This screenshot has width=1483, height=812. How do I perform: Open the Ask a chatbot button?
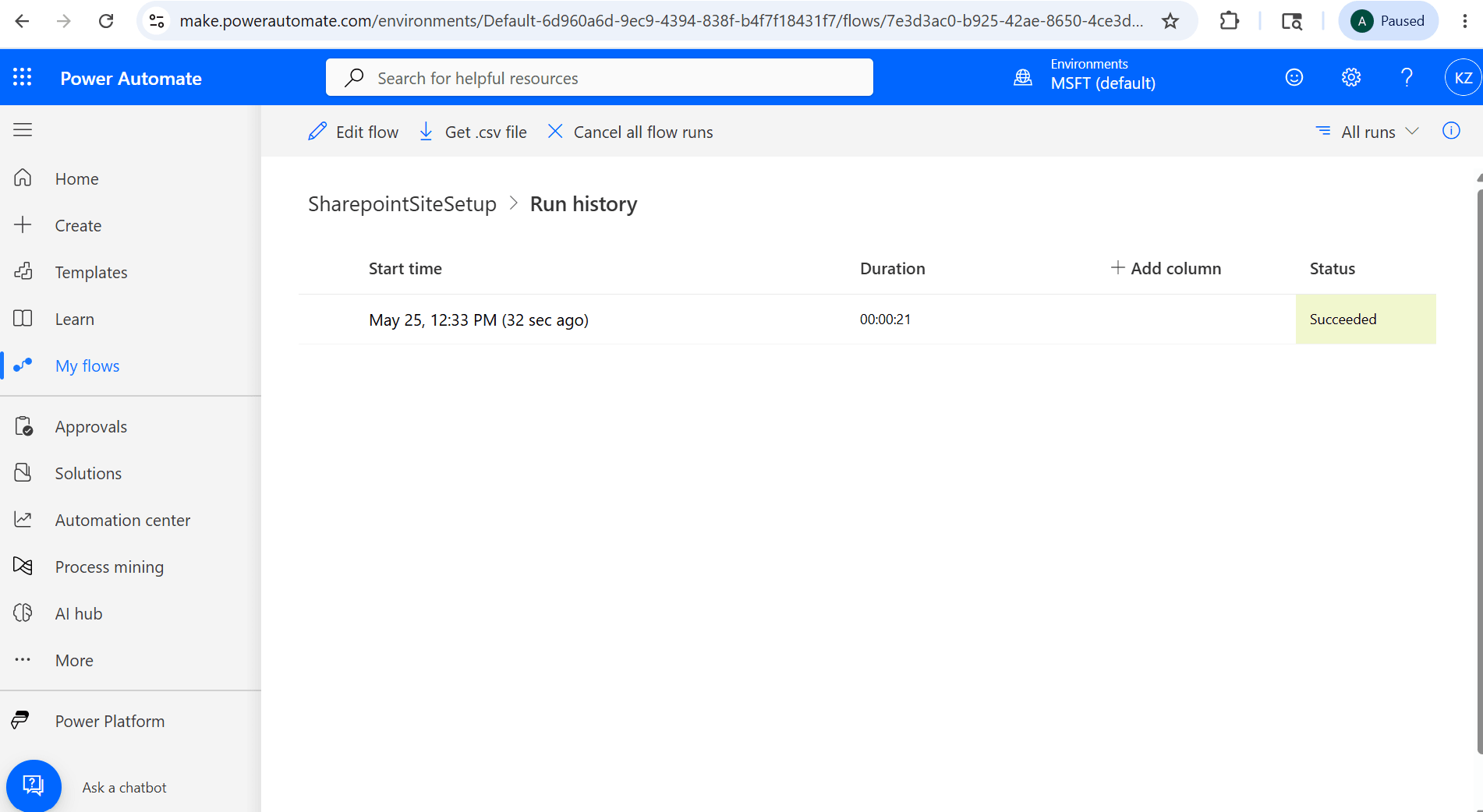click(34, 786)
